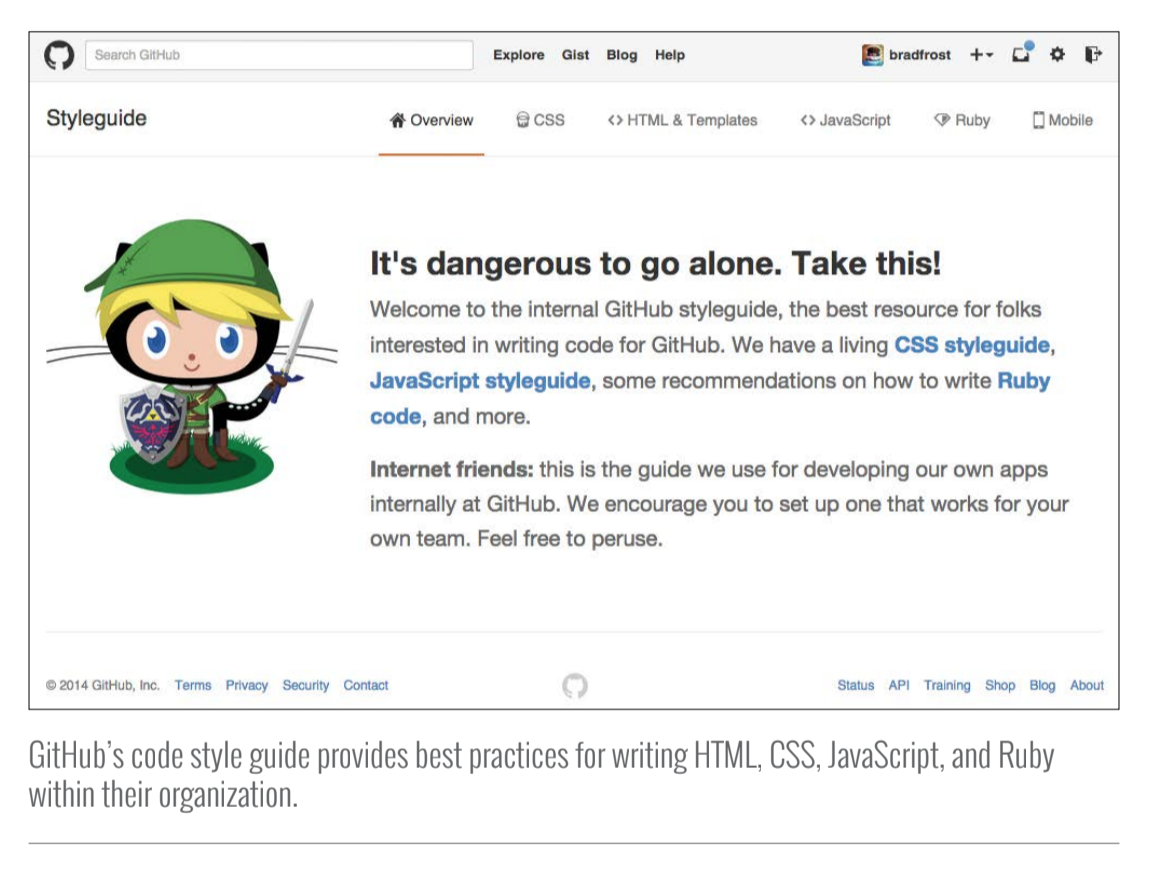The height and width of the screenshot is (878, 1166).
Task: Focus the Search GitHub field
Action: [279, 55]
